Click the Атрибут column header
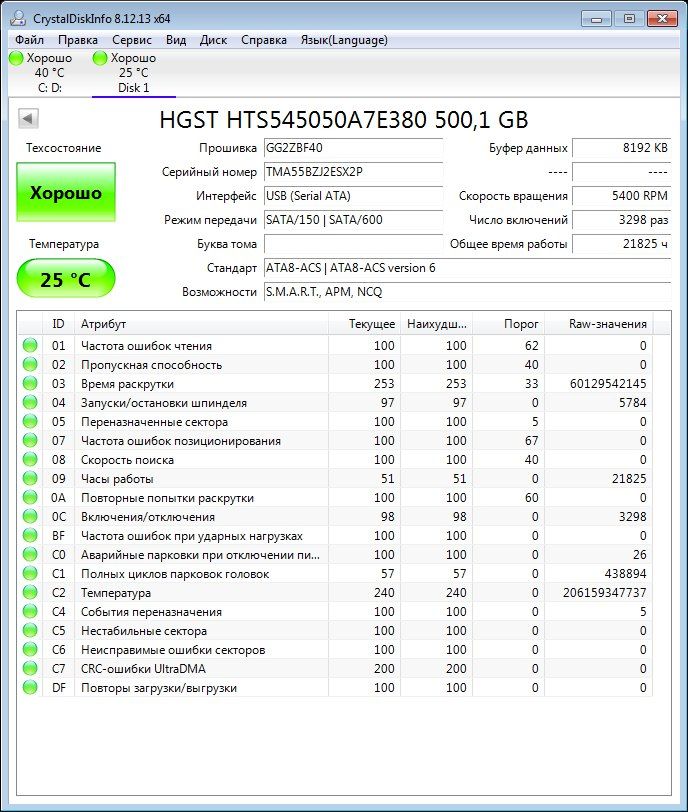Screen dimensions: 688x812 [x=201, y=324]
